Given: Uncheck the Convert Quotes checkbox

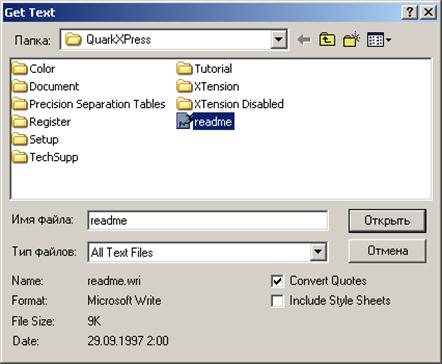Looking at the screenshot, I should point(277,281).
